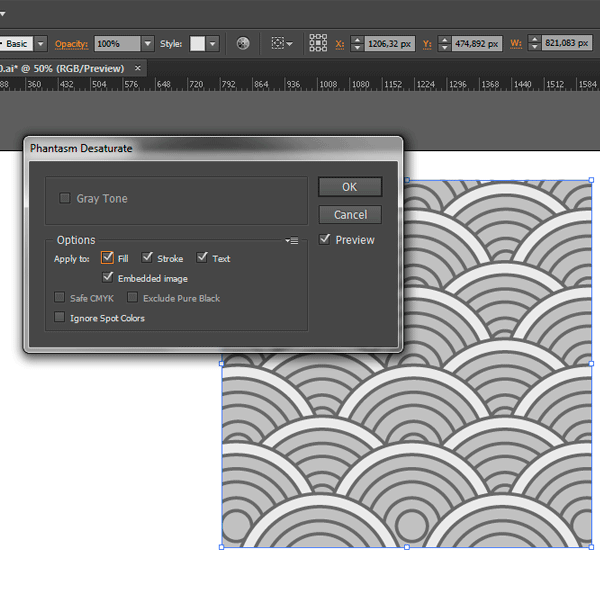Disable the Preview checkbox
The width and height of the screenshot is (600, 600).
(324, 239)
